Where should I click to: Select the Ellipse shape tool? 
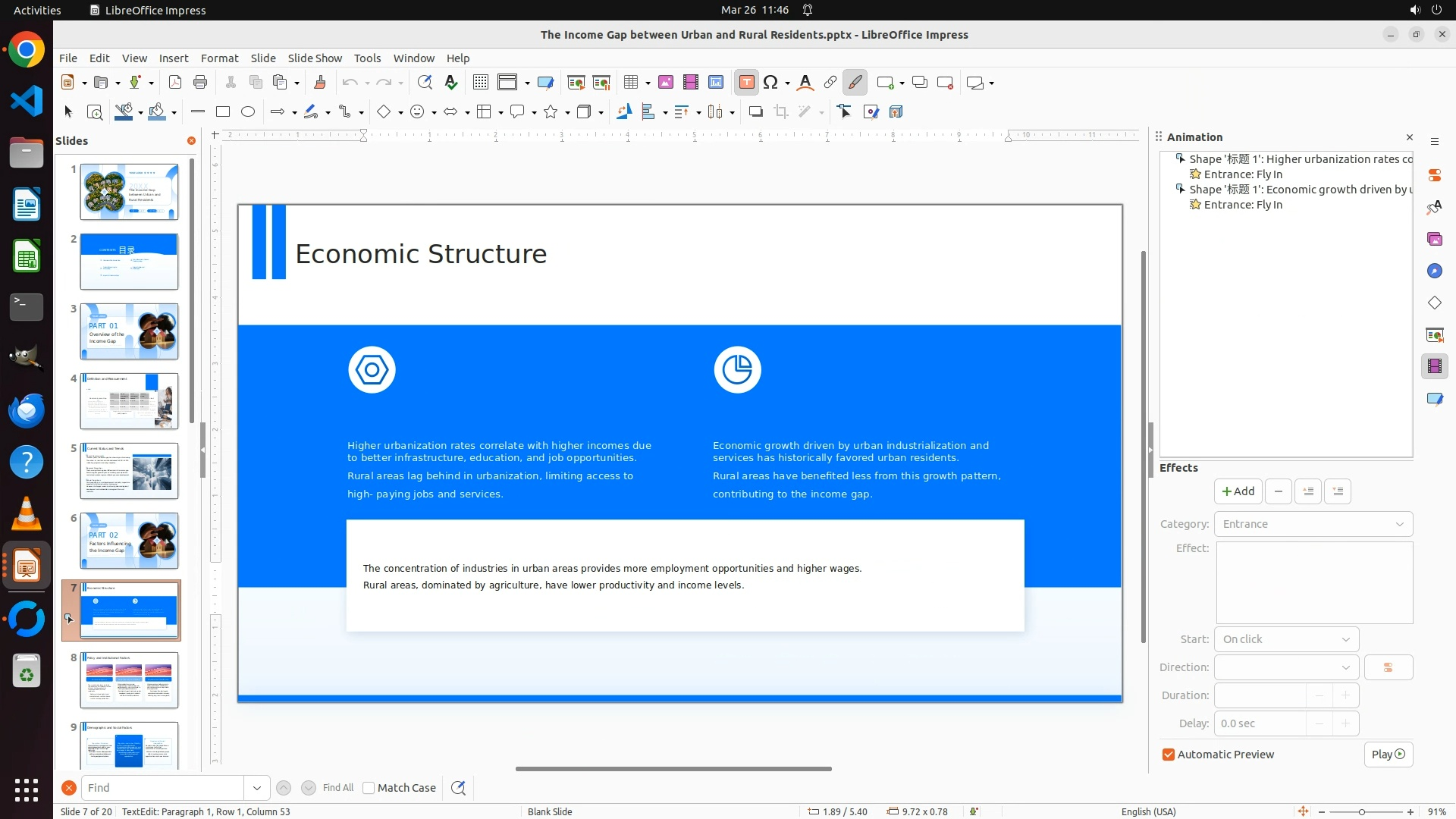248,112
